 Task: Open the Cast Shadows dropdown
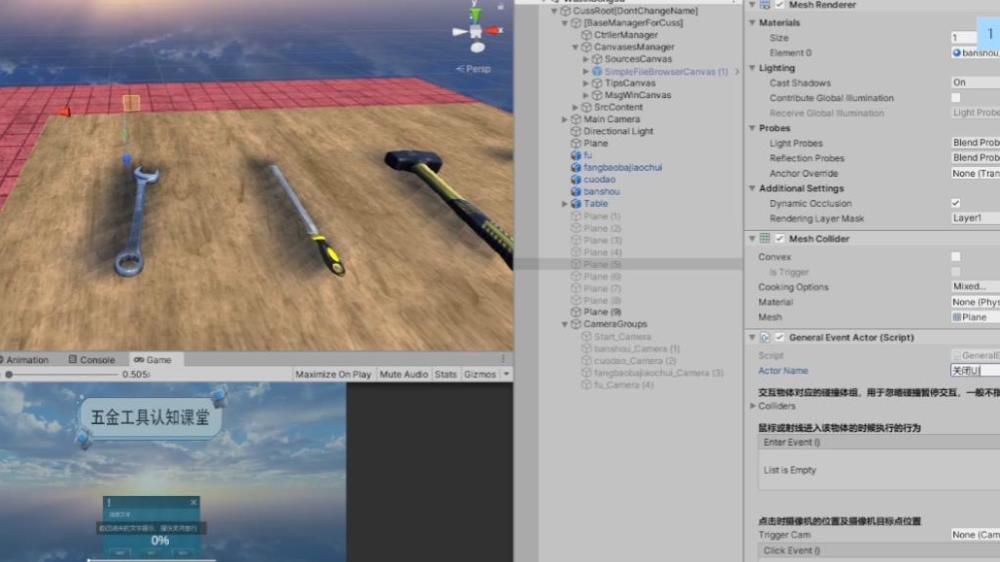tap(975, 82)
